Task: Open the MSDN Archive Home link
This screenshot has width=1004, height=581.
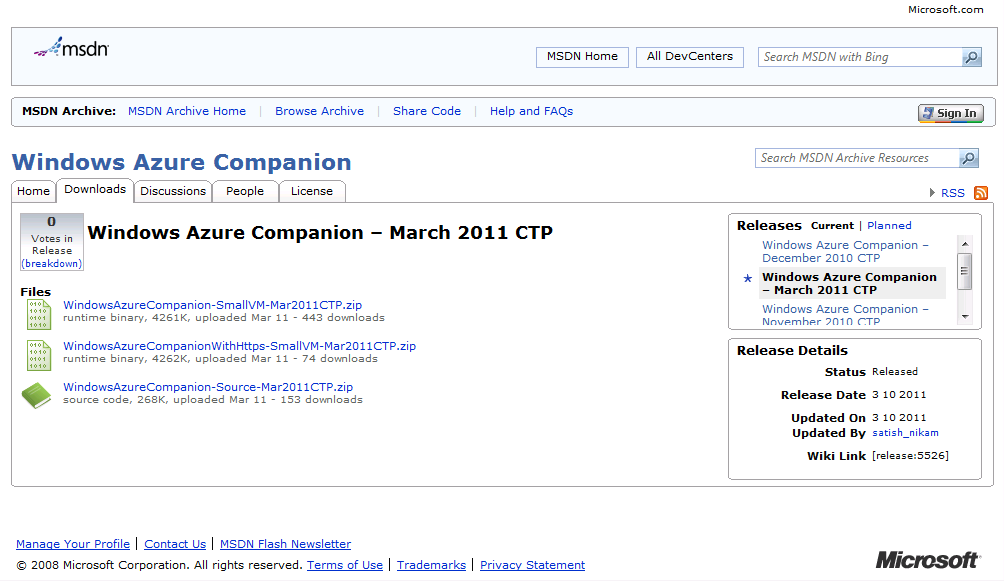Action: pyautogui.click(x=187, y=111)
